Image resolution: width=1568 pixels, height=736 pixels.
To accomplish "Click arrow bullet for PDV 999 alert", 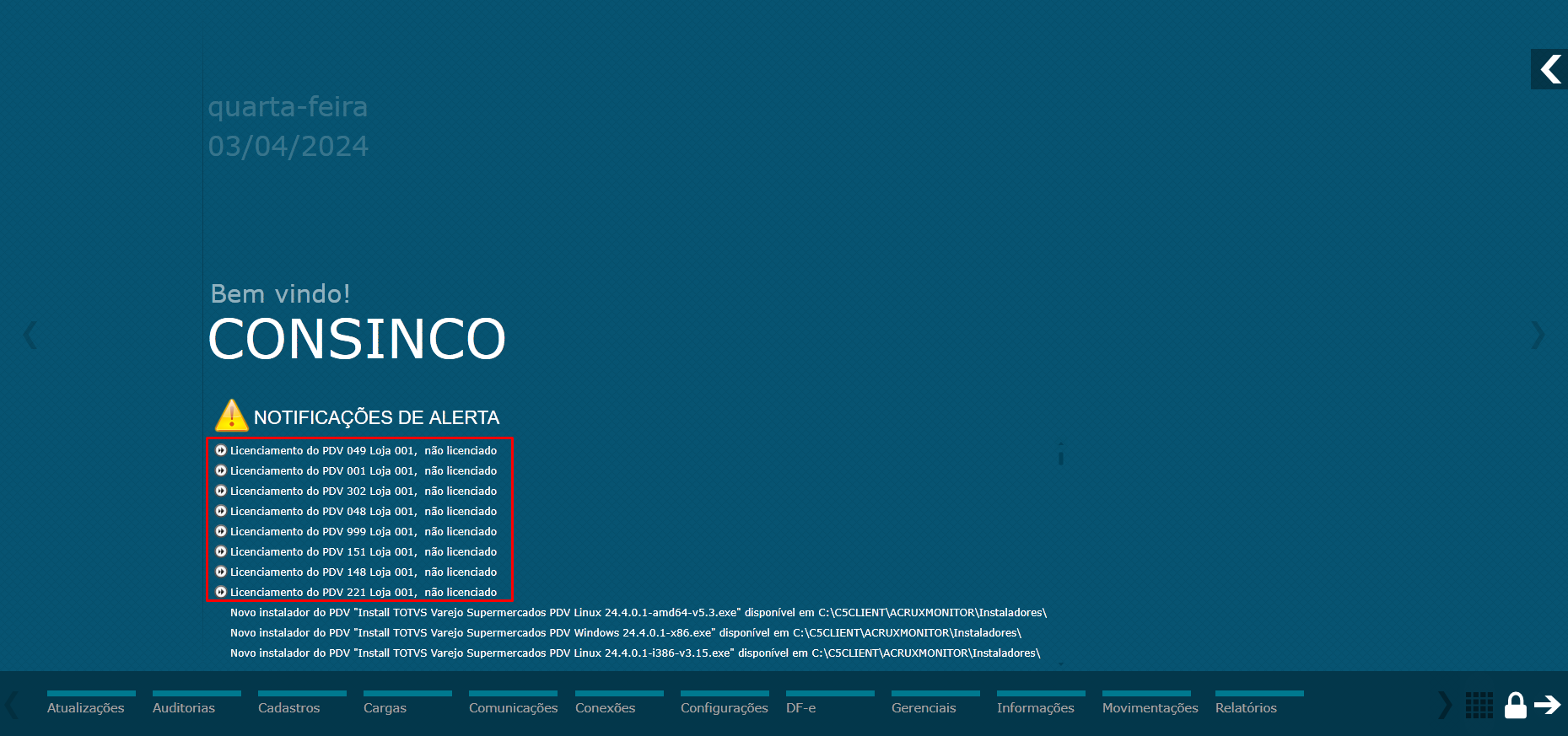I will [x=221, y=531].
